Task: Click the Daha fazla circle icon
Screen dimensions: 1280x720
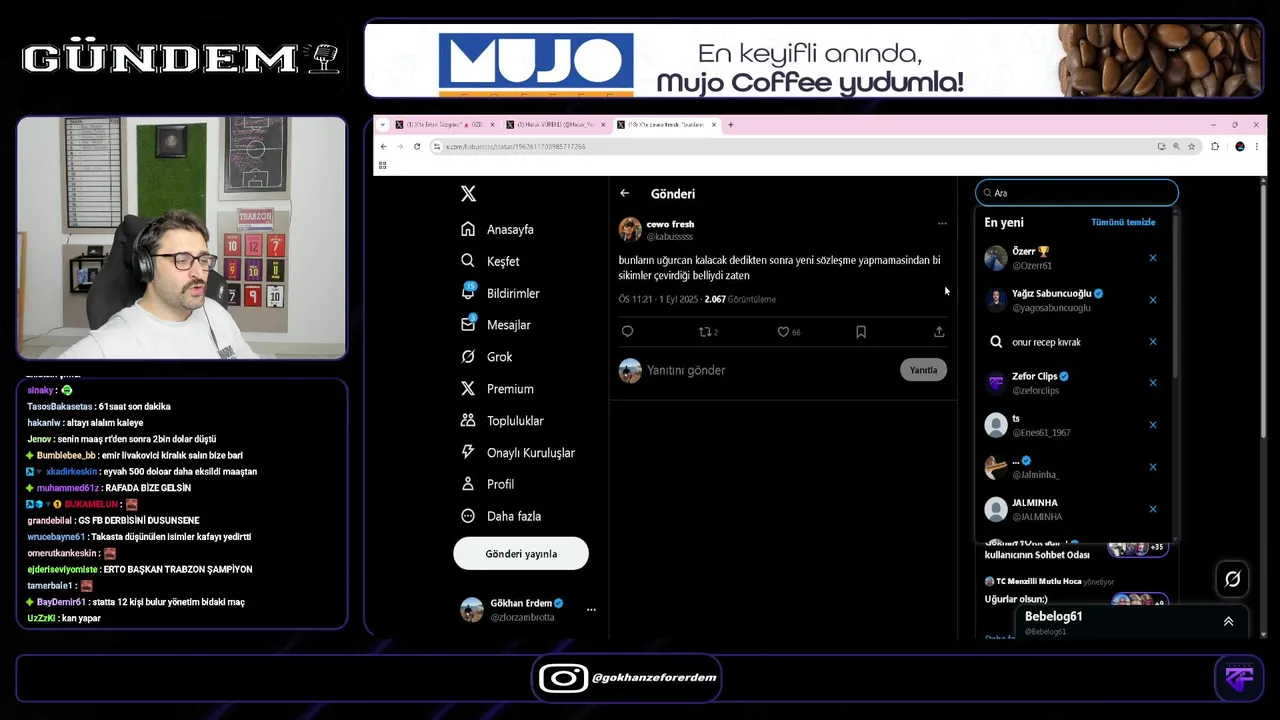Action: click(x=468, y=516)
